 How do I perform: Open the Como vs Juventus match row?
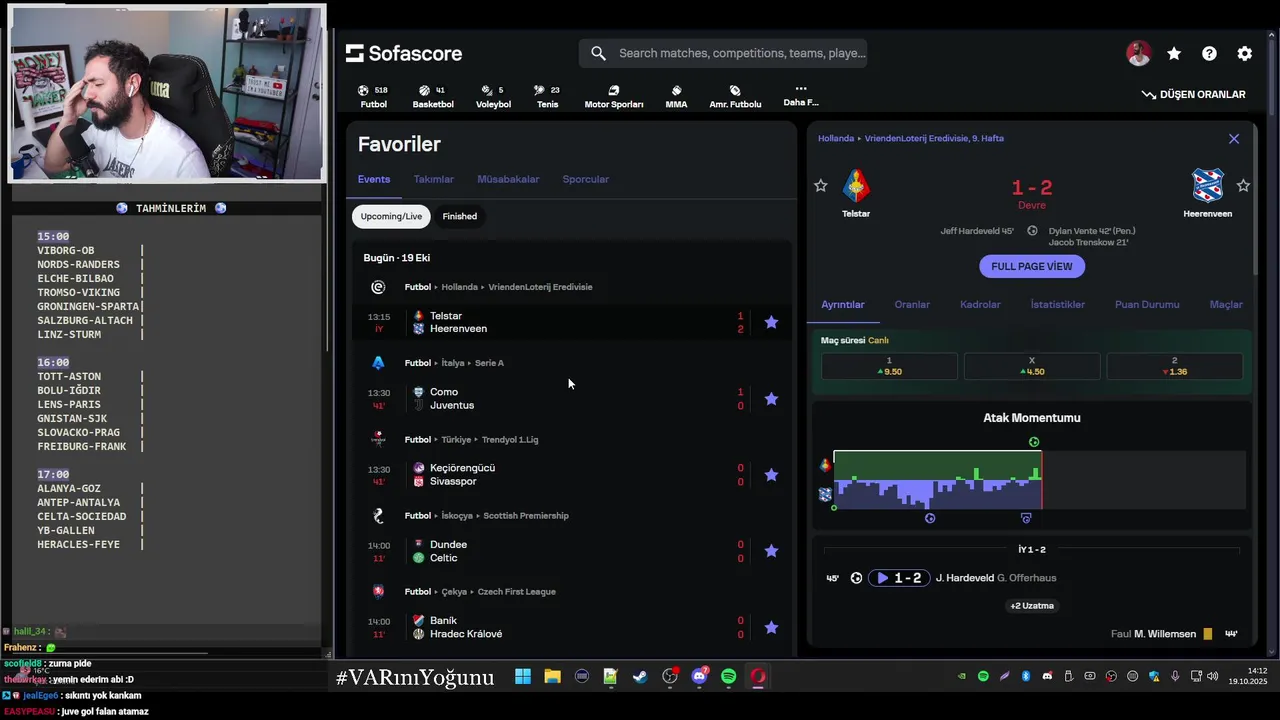[571, 399]
